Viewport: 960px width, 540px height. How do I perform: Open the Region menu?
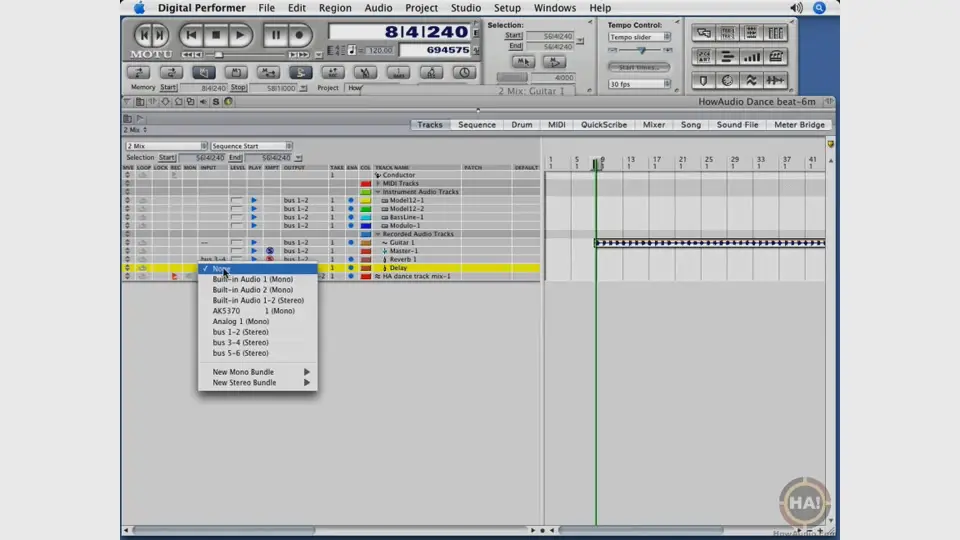pyautogui.click(x=335, y=8)
